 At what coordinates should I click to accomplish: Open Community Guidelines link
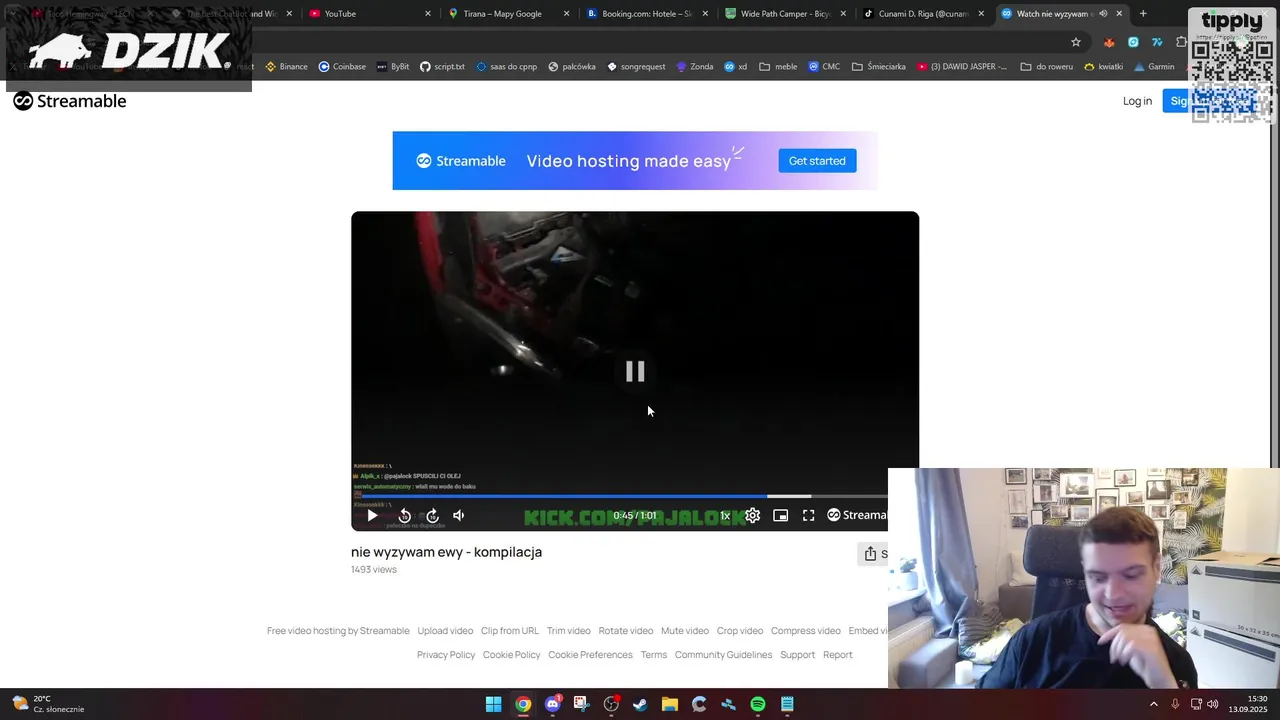click(723, 655)
